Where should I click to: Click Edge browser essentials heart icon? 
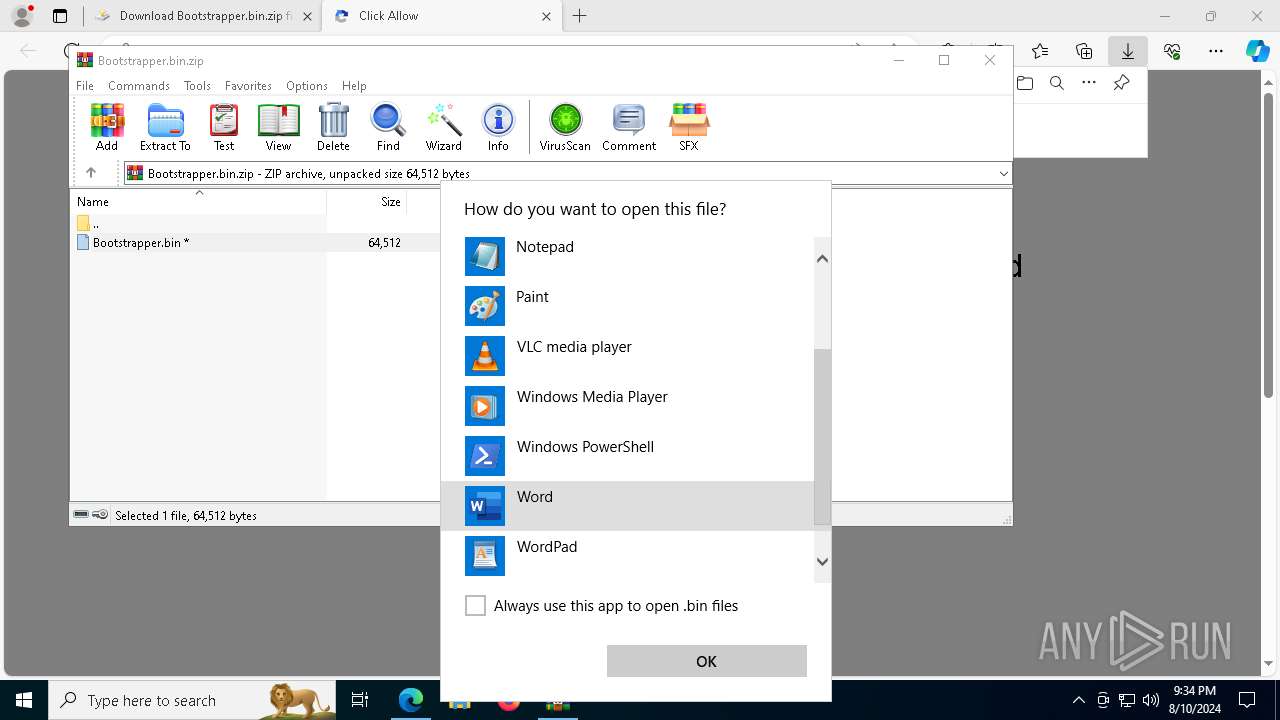[1172, 51]
